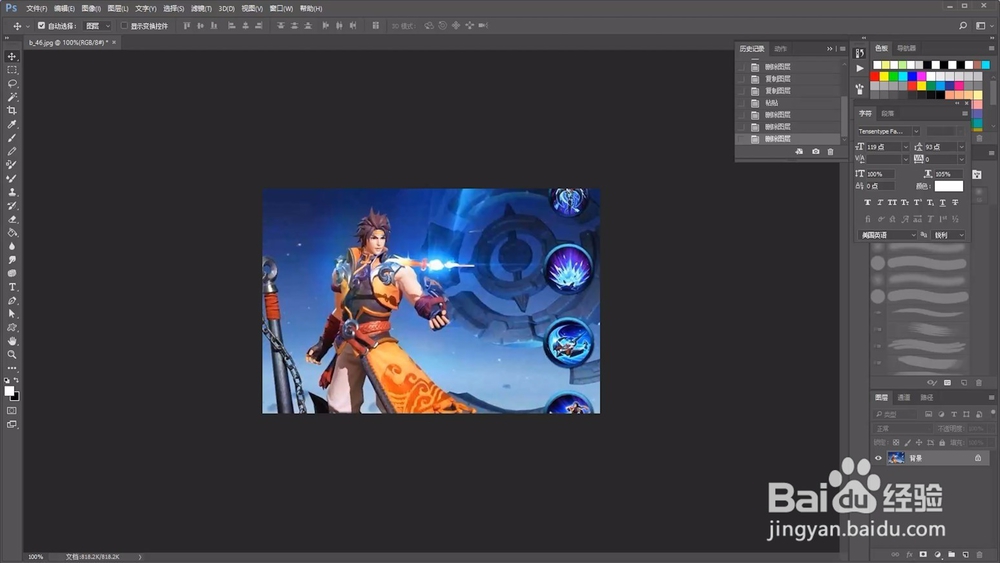Toggle pixel layer filter icon
The width and height of the screenshot is (1000, 563).
(x=929, y=414)
